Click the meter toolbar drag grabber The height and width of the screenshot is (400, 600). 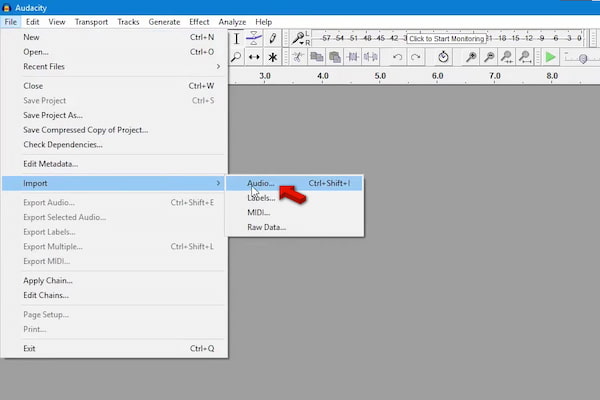[285, 38]
